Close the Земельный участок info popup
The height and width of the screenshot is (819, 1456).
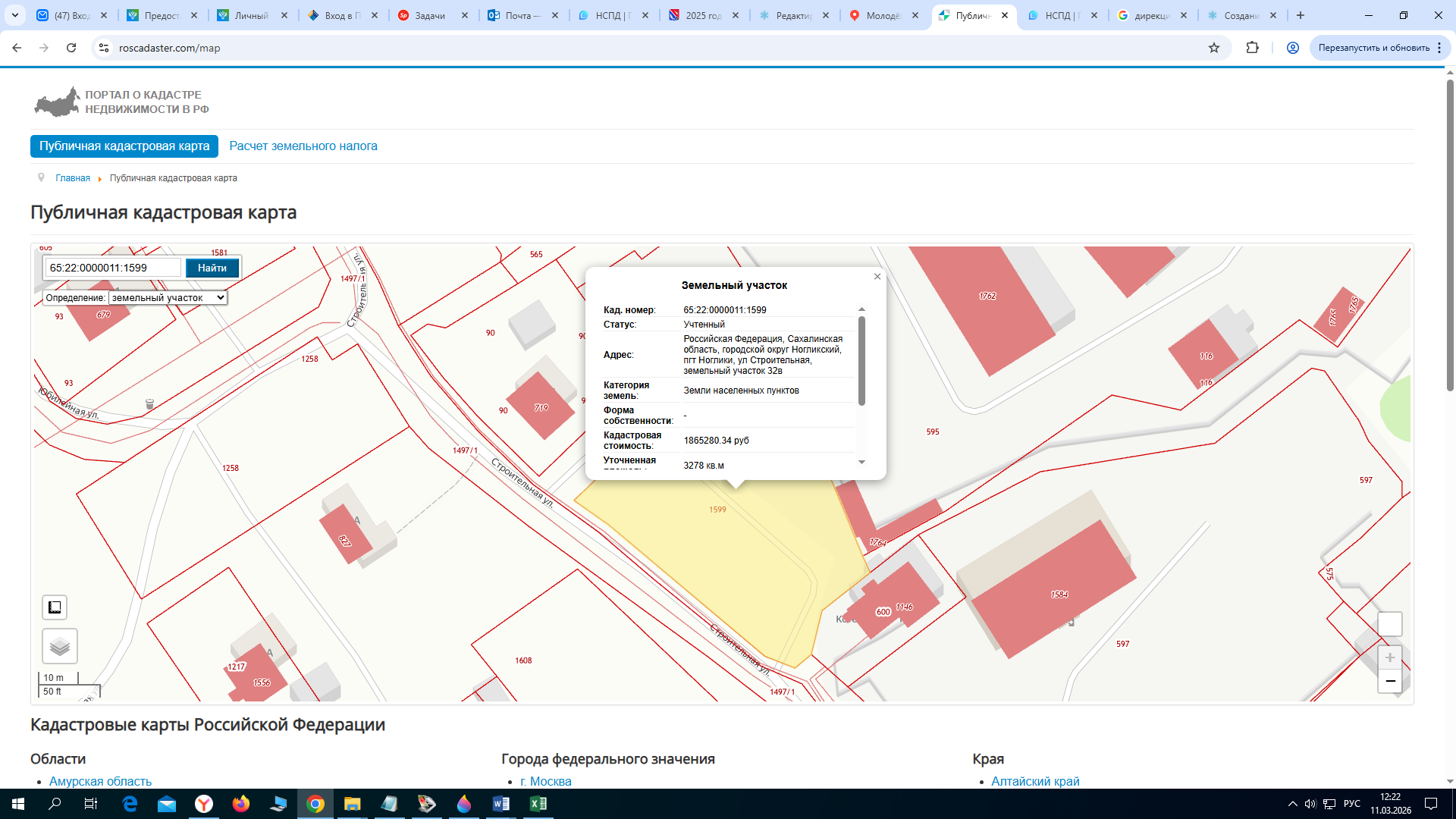click(877, 276)
